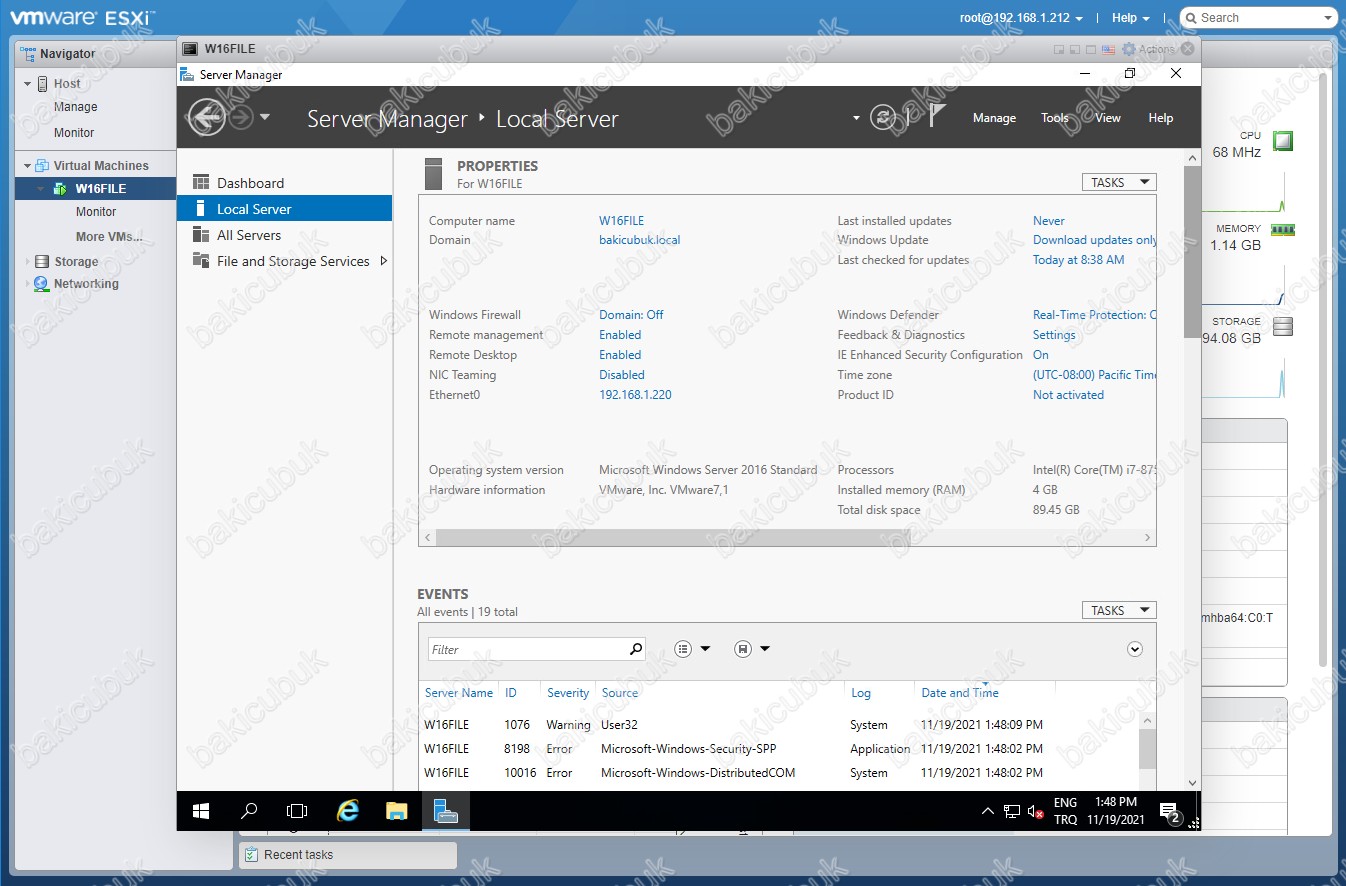1346x886 pixels.
Task: Open the console Actions gear menu
Action: (1148, 48)
